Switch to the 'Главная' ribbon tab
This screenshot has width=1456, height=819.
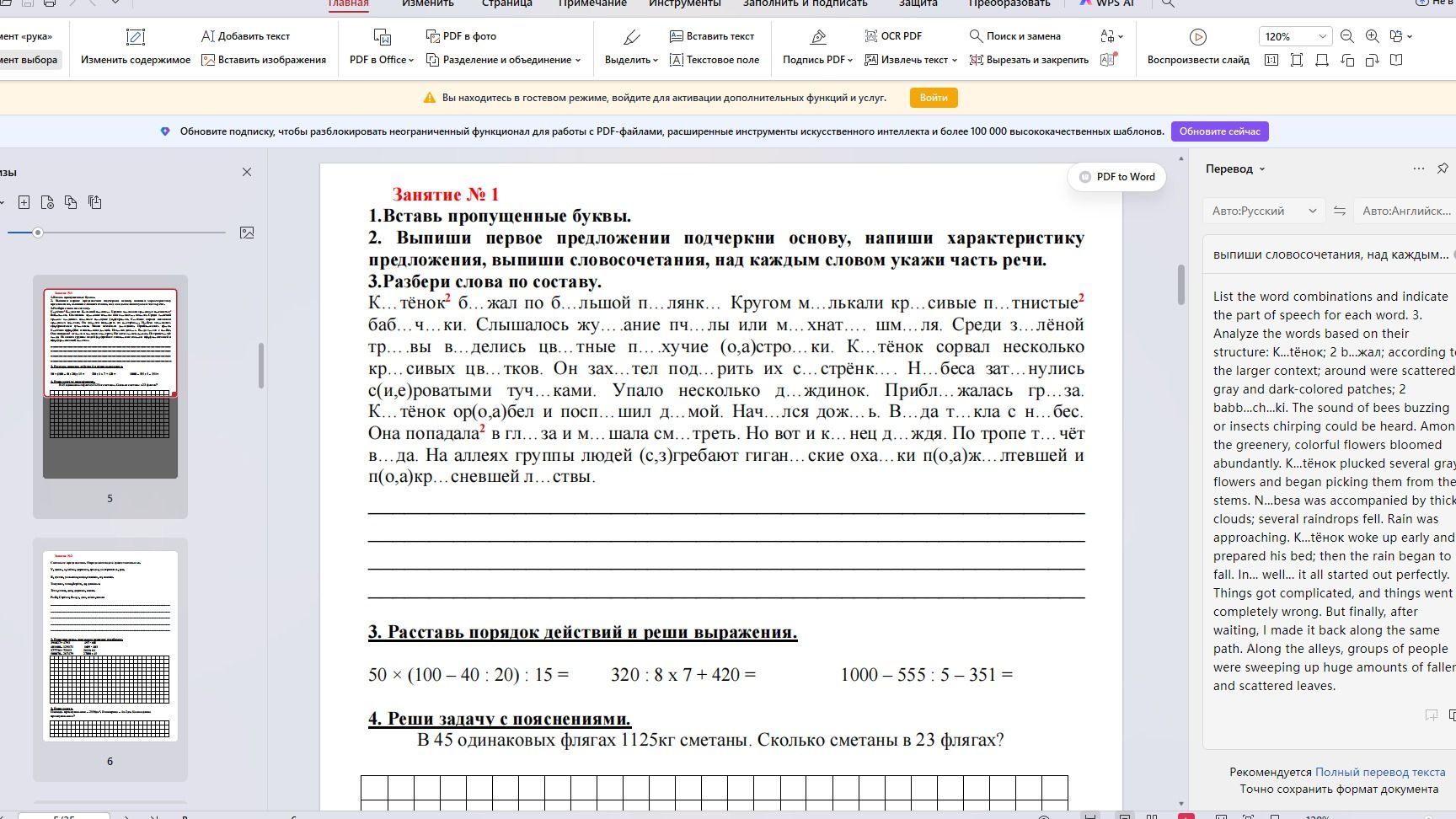click(x=348, y=3)
